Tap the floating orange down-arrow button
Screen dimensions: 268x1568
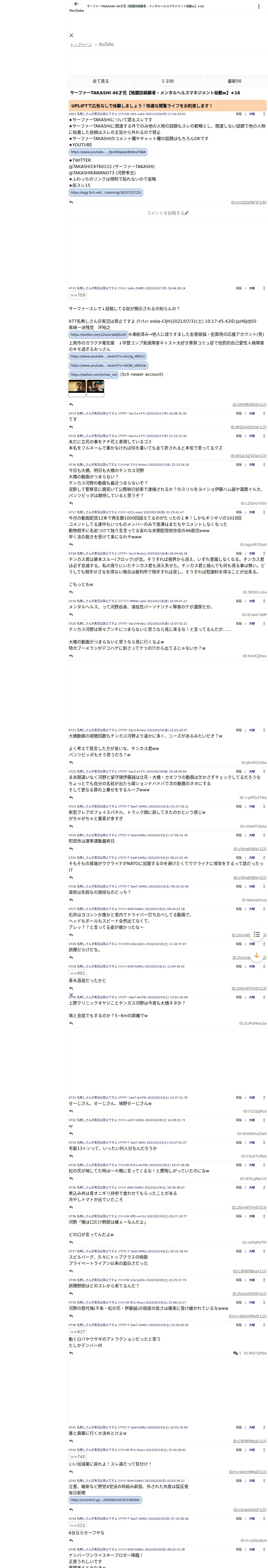coord(257,956)
